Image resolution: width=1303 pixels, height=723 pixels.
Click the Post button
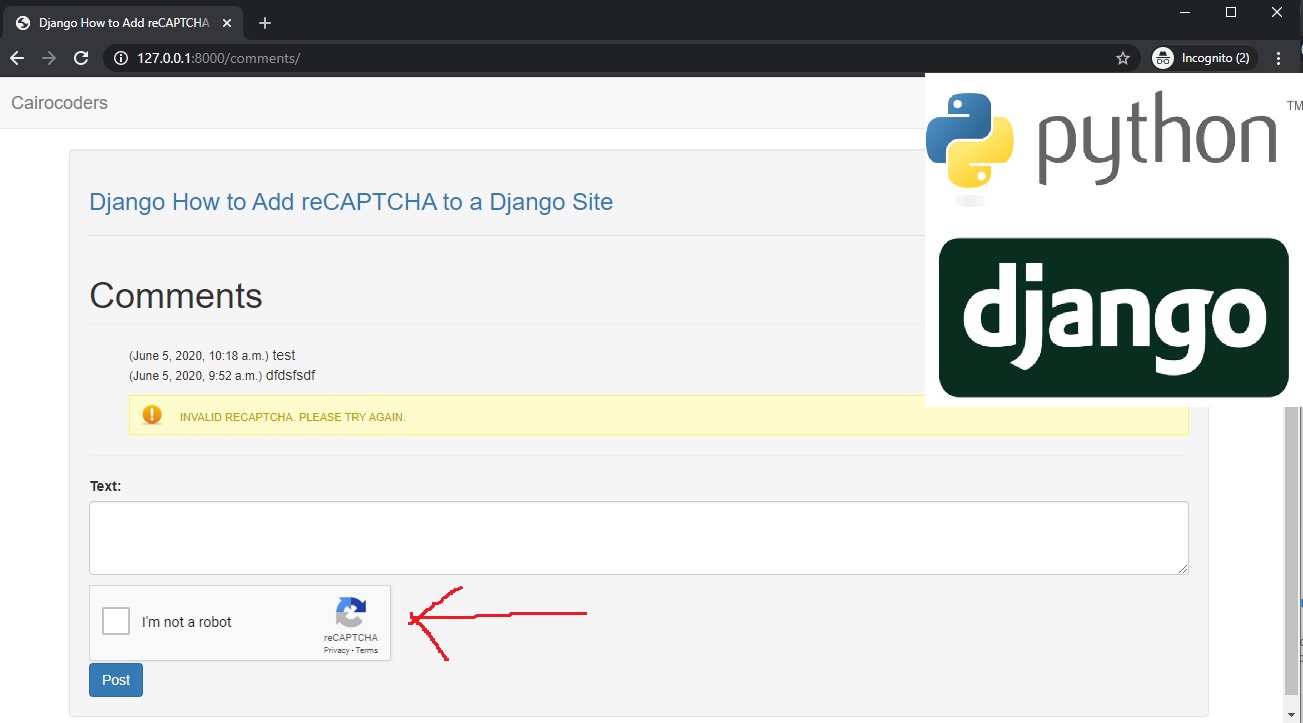coord(115,679)
